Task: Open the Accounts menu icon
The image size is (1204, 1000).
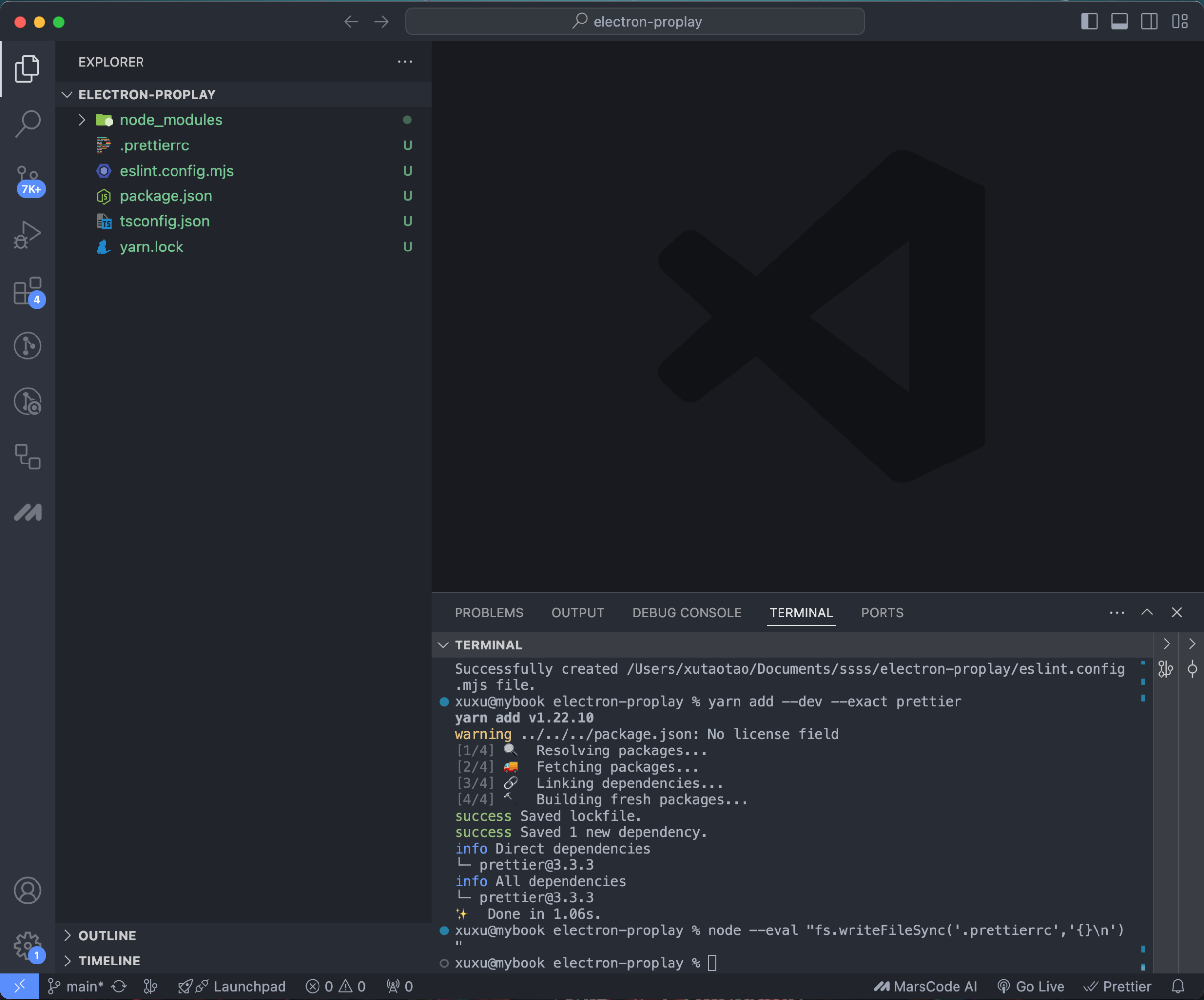Action: click(x=28, y=891)
